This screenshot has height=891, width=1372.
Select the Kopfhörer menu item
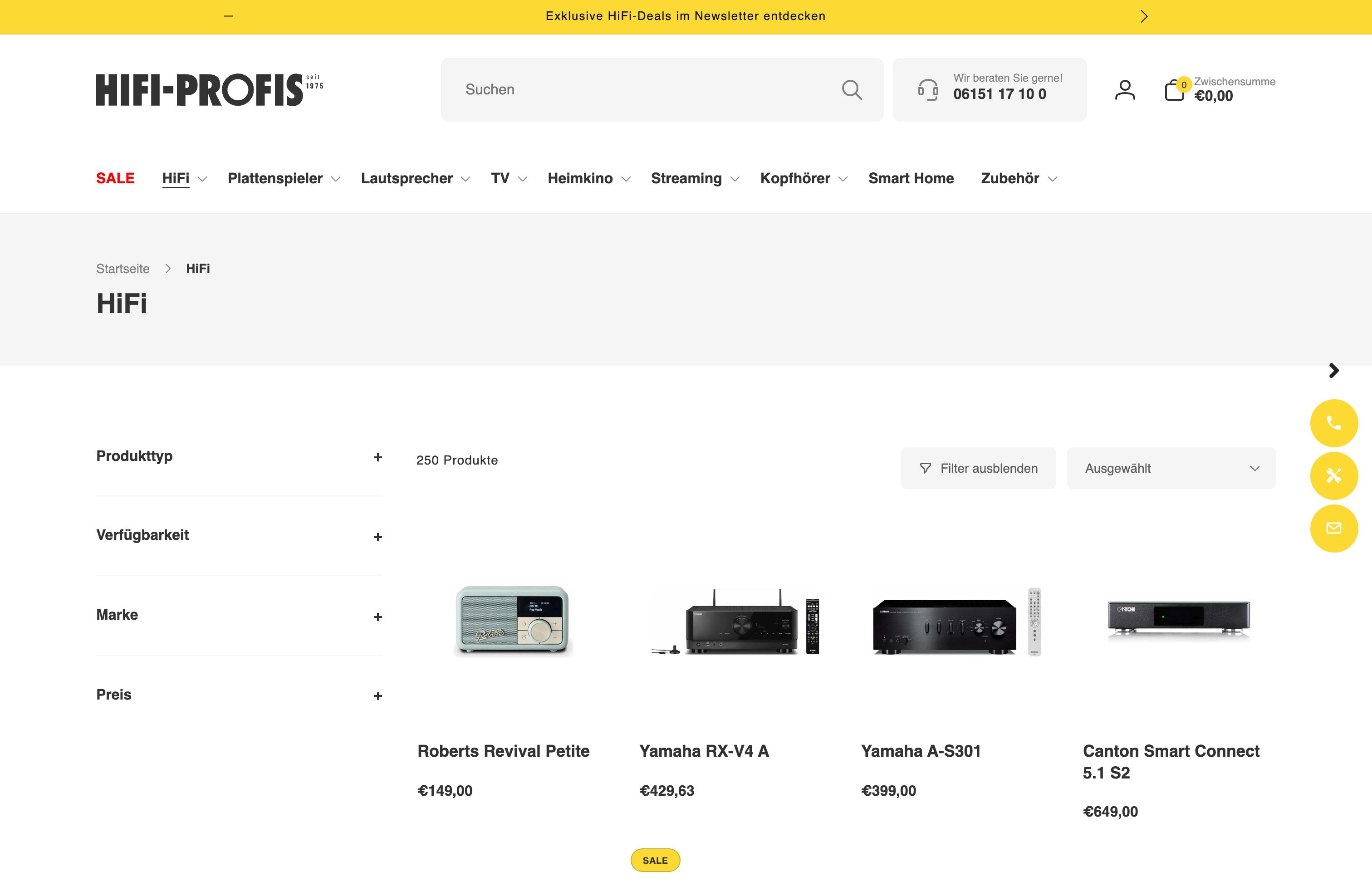click(795, 178)
